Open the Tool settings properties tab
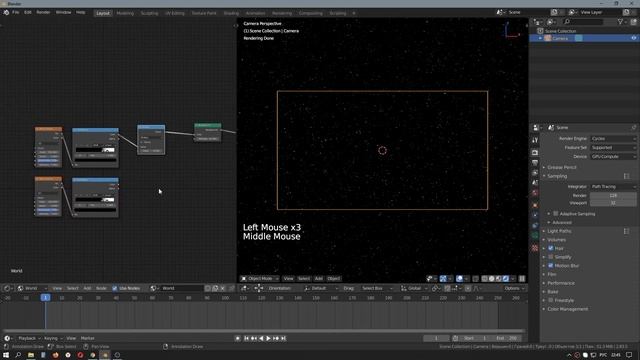The image size is (640, 360). [x=535, y=140]
